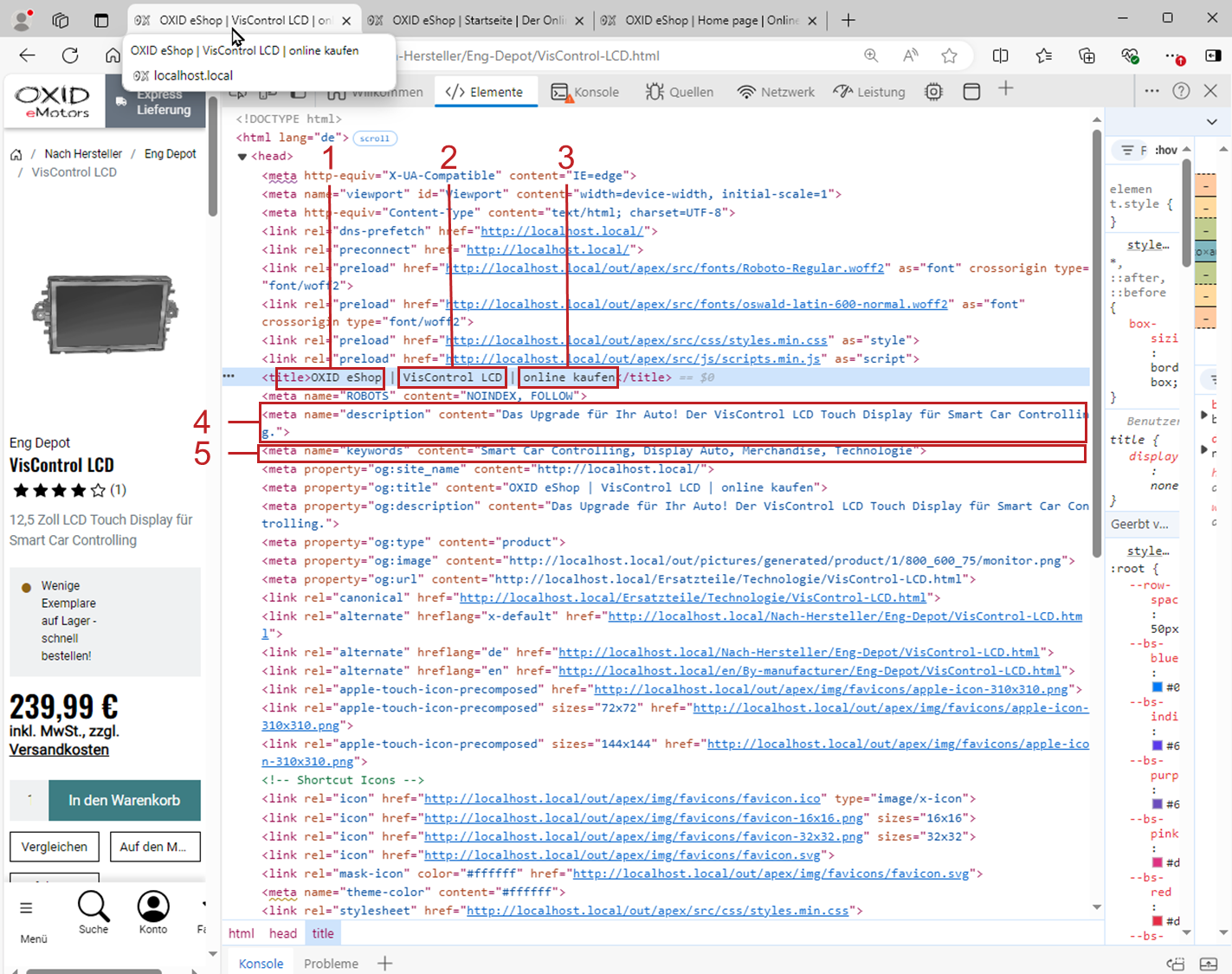Click the --bs-pink color swatch

[x=1158, y=862]
